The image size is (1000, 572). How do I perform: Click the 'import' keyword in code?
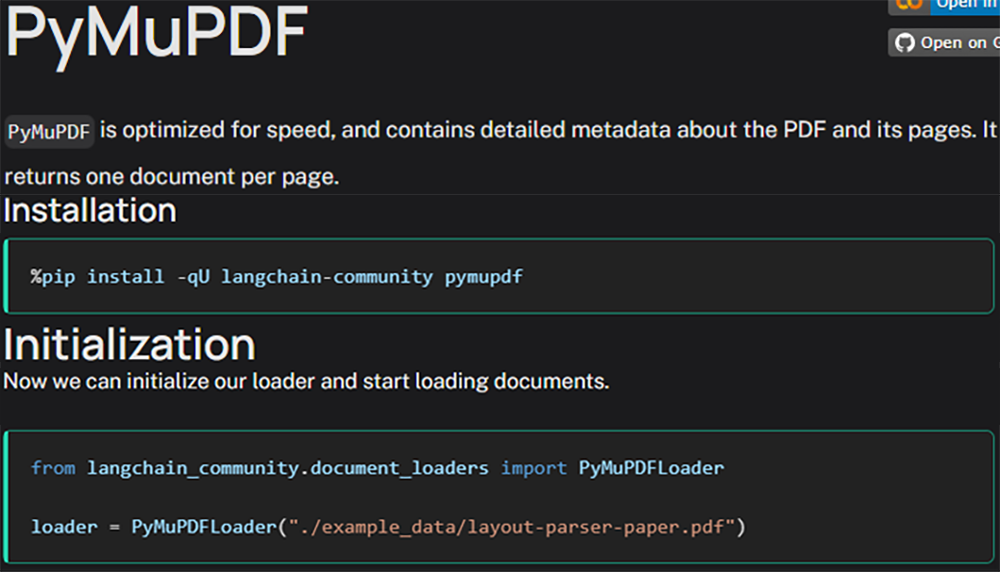(534, 468)
